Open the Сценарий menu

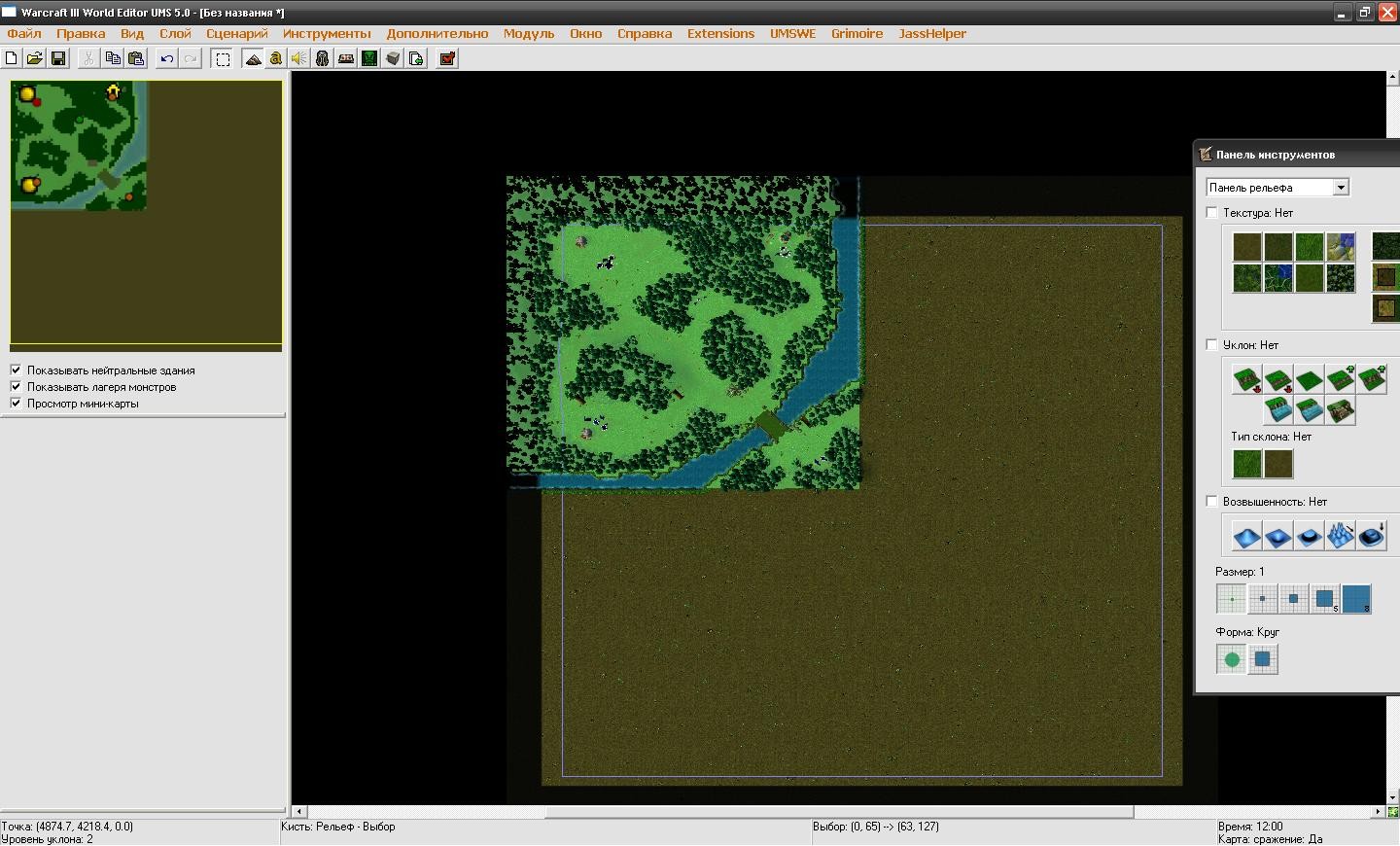tap(237, 33)
